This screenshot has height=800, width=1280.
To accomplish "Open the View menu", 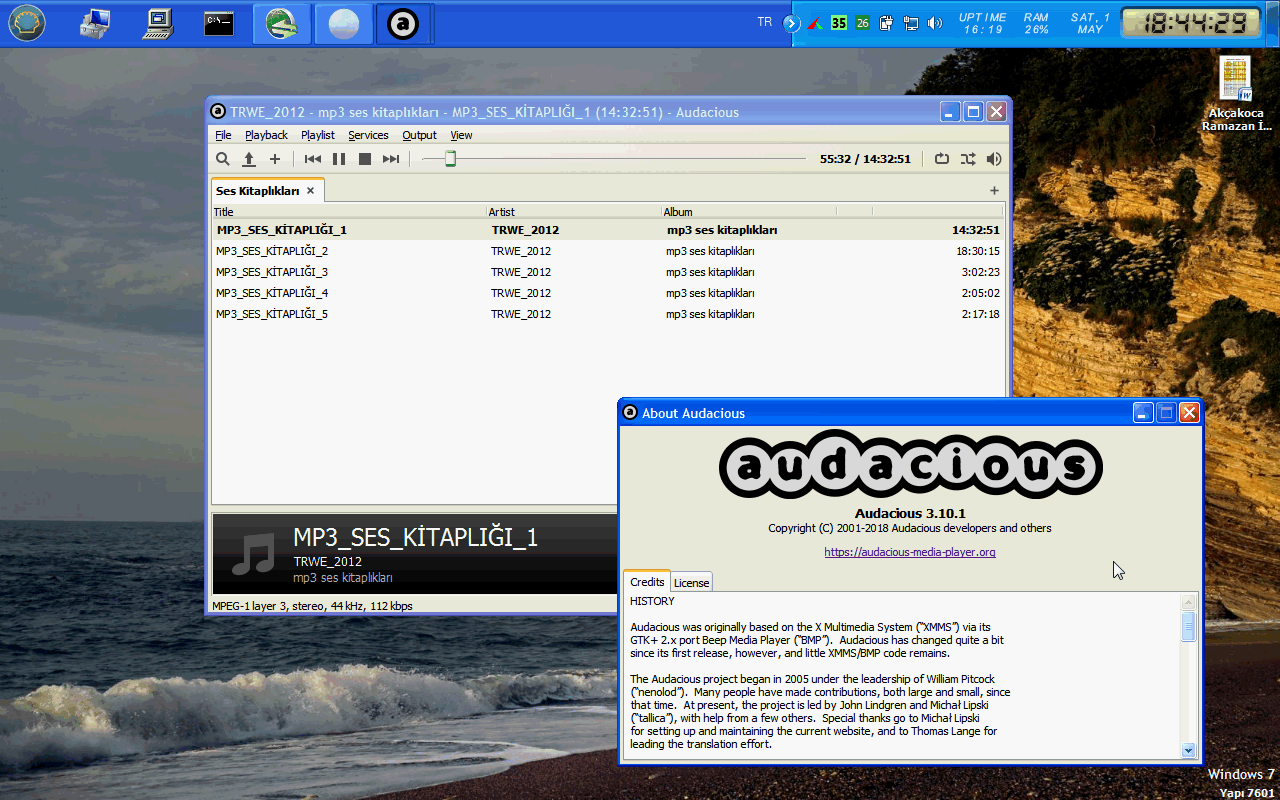I will tap(461, 135).
